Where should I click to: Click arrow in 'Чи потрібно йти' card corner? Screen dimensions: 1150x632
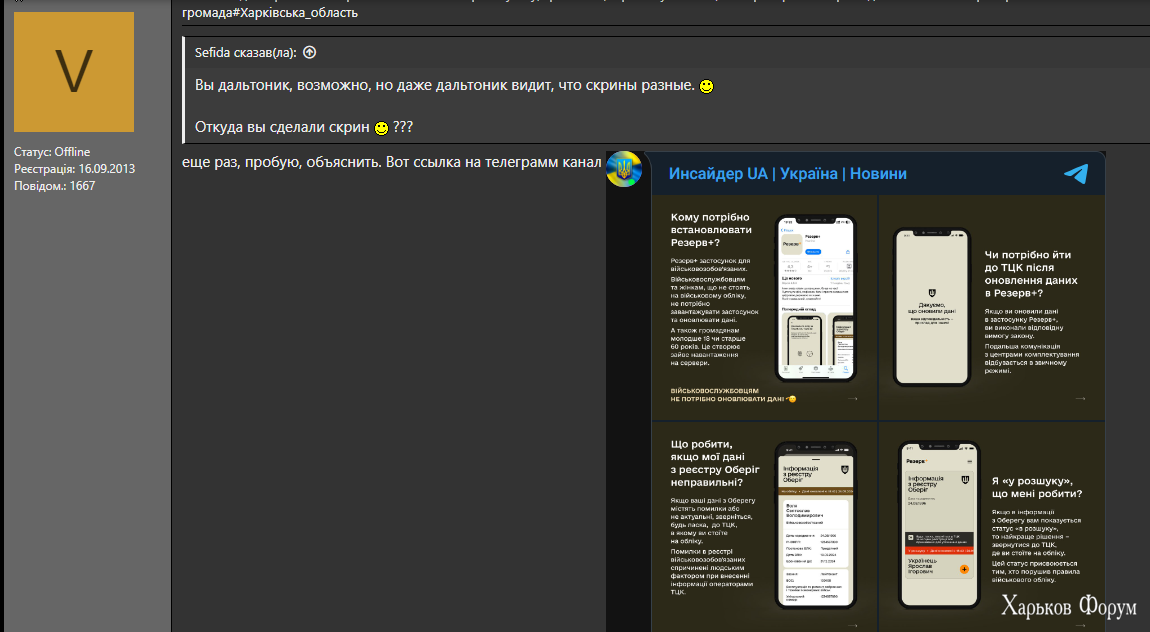point(1080,399)
